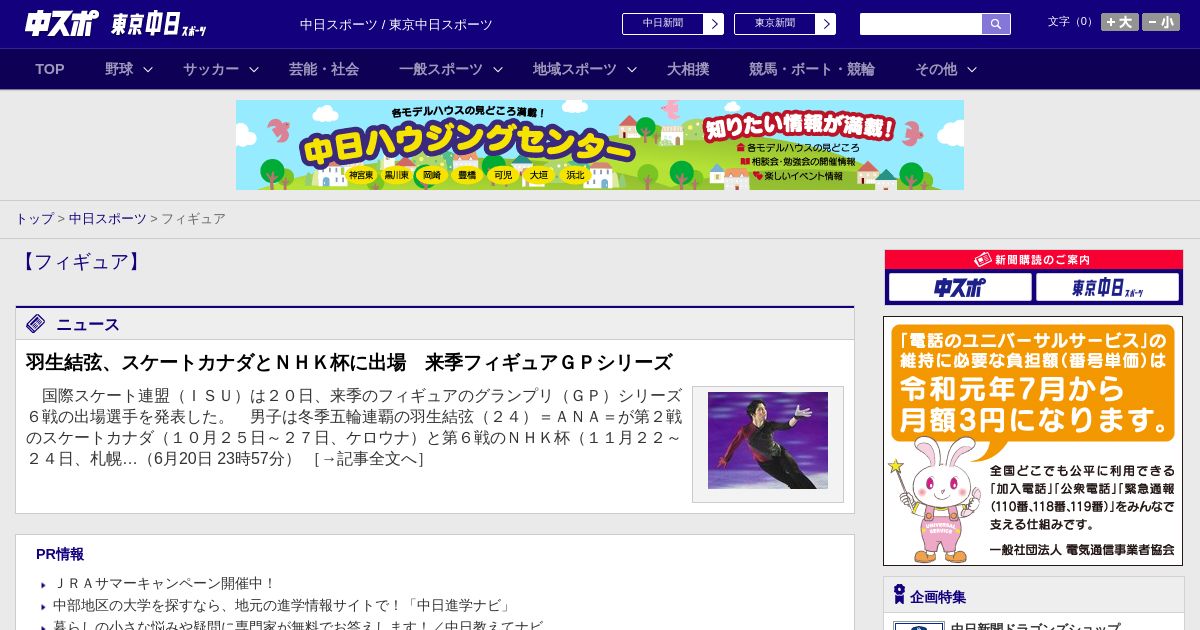Image resolution: width=1200 pixels, height=630 pixels.
Task: Open the 東京新聞 link button
Action: [x=775, y=24]
